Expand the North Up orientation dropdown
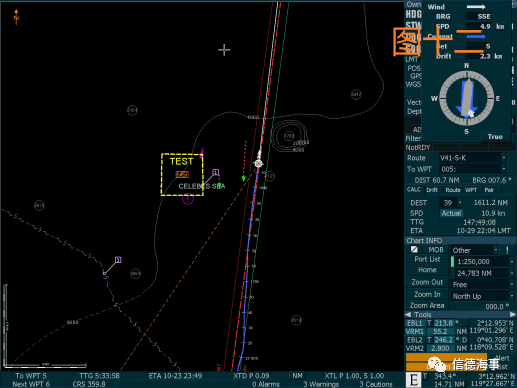This screenshot has height=388, width=517. click(x=512, y=296)
